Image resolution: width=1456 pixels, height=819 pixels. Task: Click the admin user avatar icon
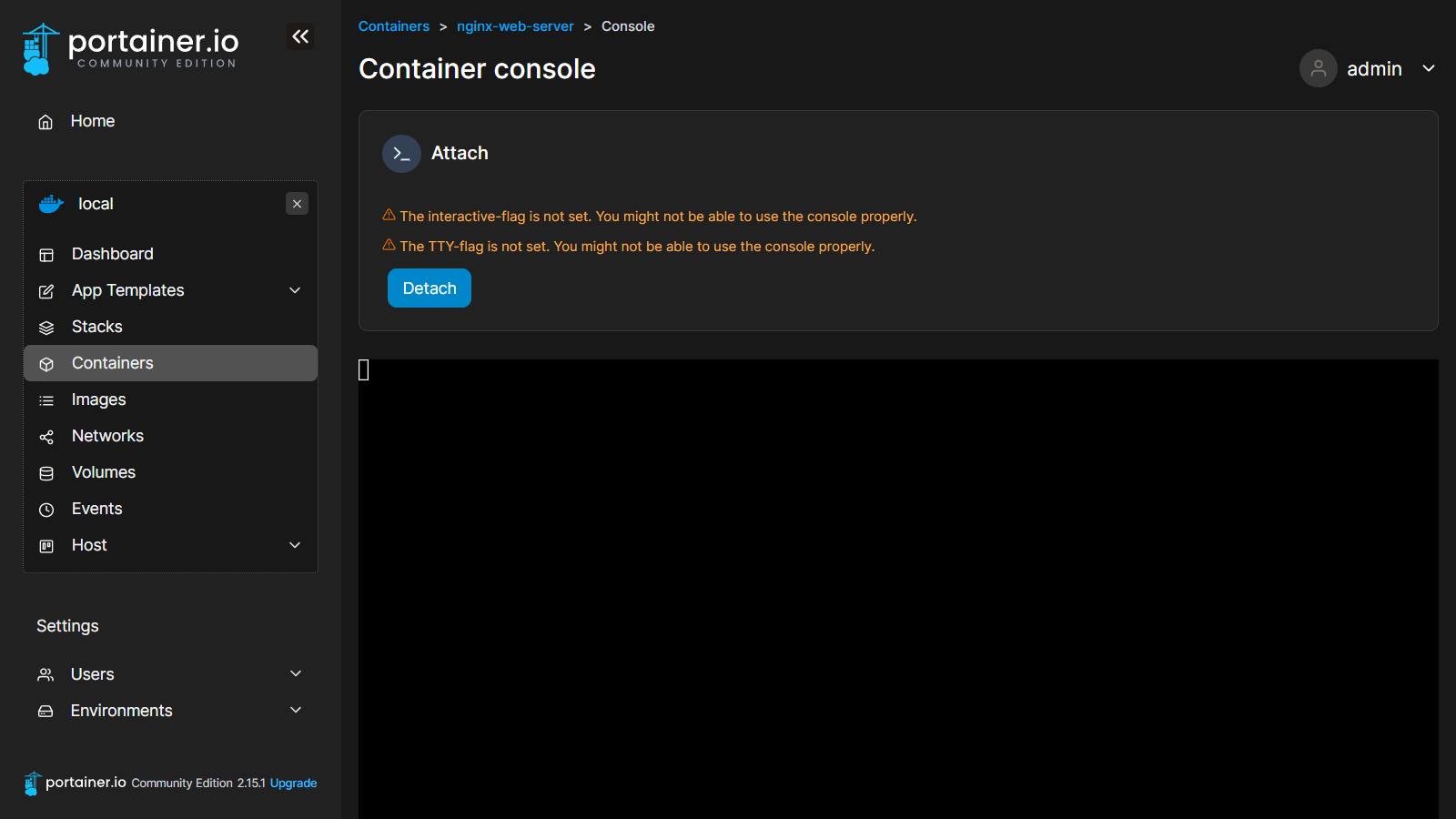point(1318,68)
